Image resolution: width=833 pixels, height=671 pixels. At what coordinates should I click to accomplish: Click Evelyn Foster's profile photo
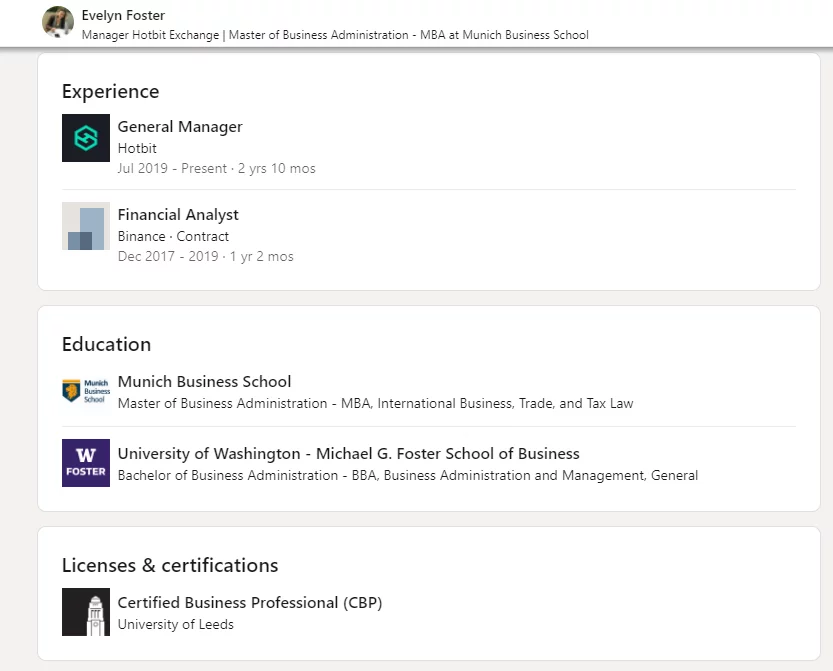click(x=58, y=22)
